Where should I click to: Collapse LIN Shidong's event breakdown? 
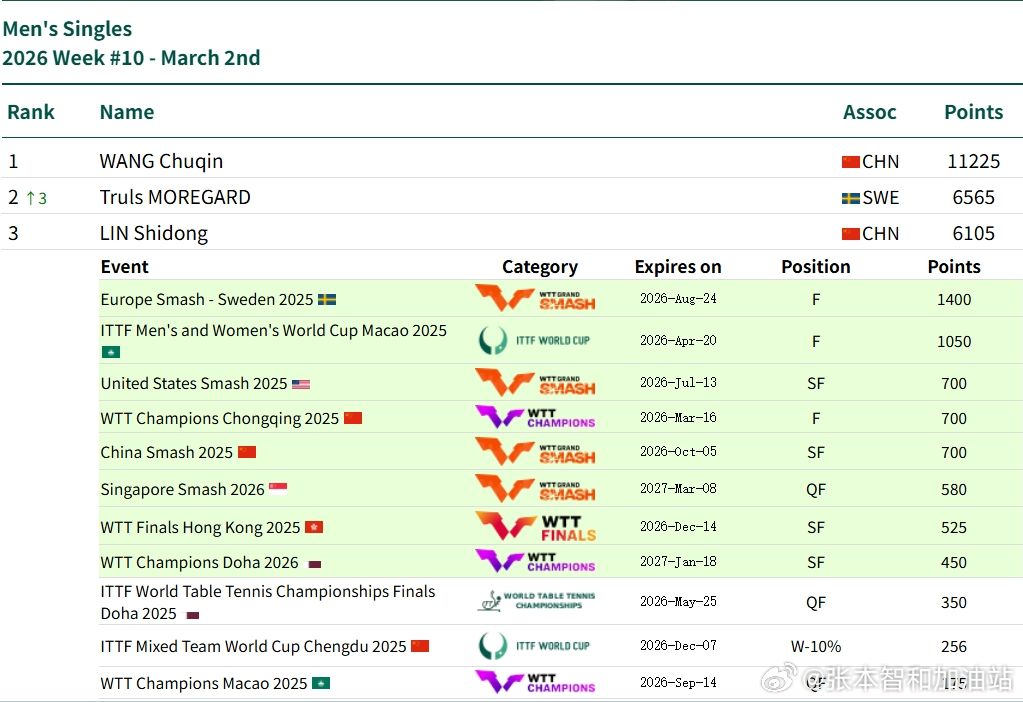154,233
